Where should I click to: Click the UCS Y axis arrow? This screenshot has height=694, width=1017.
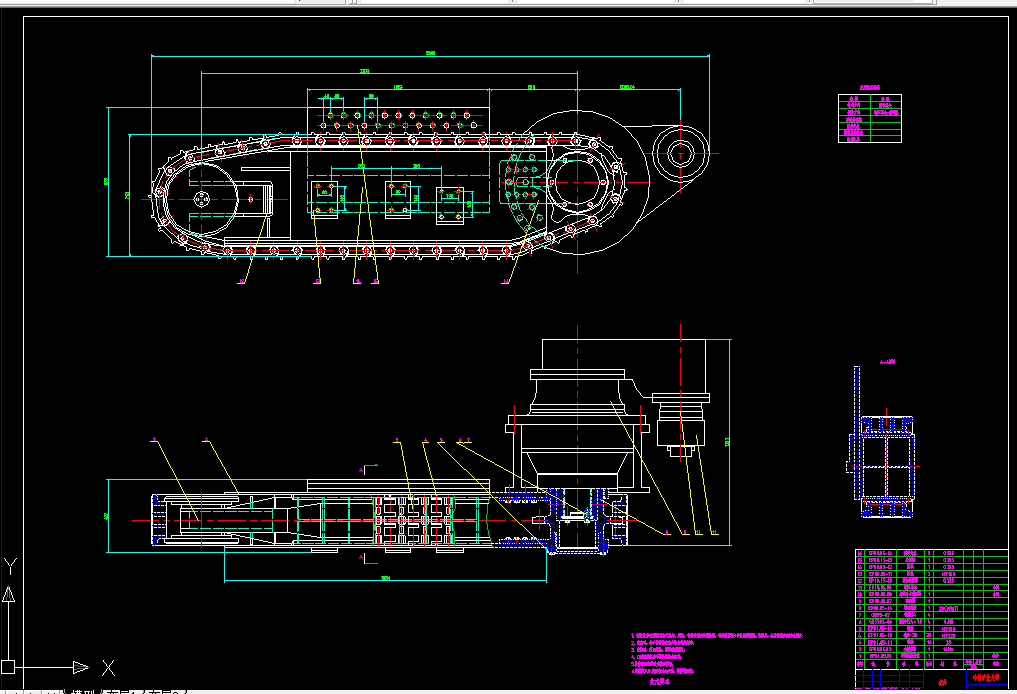click(8, 593)
